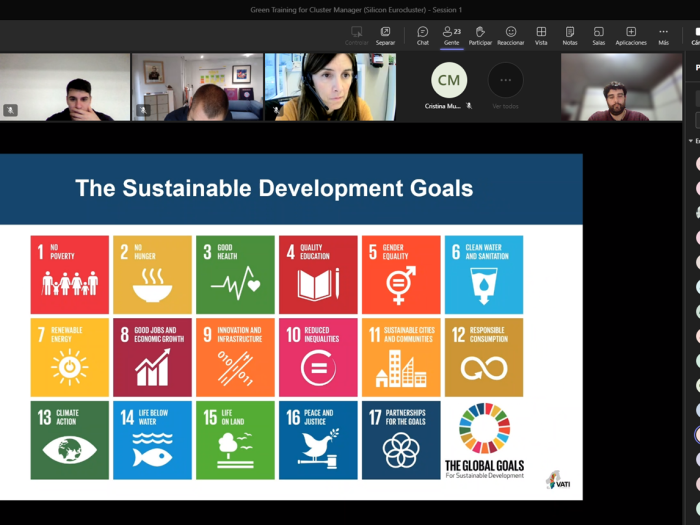700x525 pixels.
Task: Click mic icon on leftmost video tile
Action: [11, 110]
